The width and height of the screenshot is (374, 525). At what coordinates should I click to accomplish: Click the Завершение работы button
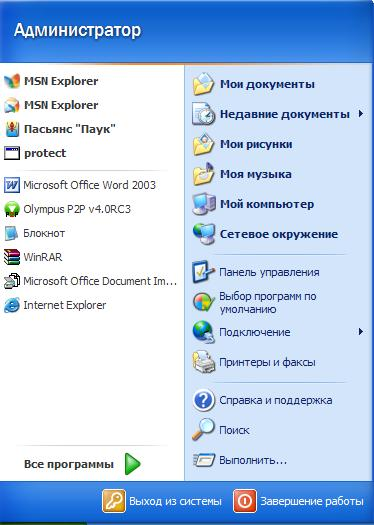pos(299,501)
